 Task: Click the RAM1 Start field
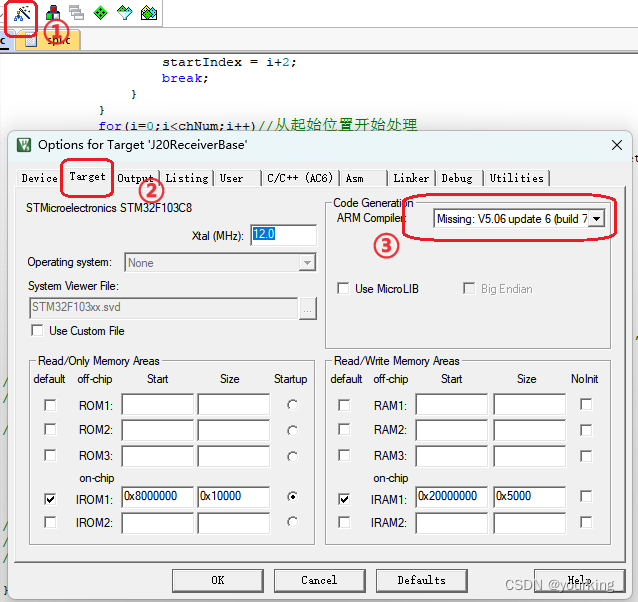pos(452,404)
